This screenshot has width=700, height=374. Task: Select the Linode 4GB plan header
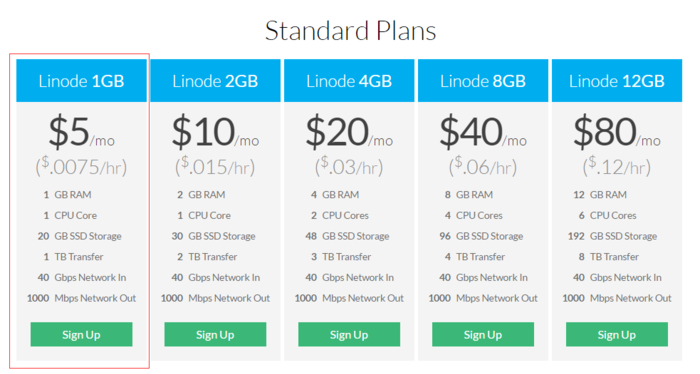click(349, 81)
